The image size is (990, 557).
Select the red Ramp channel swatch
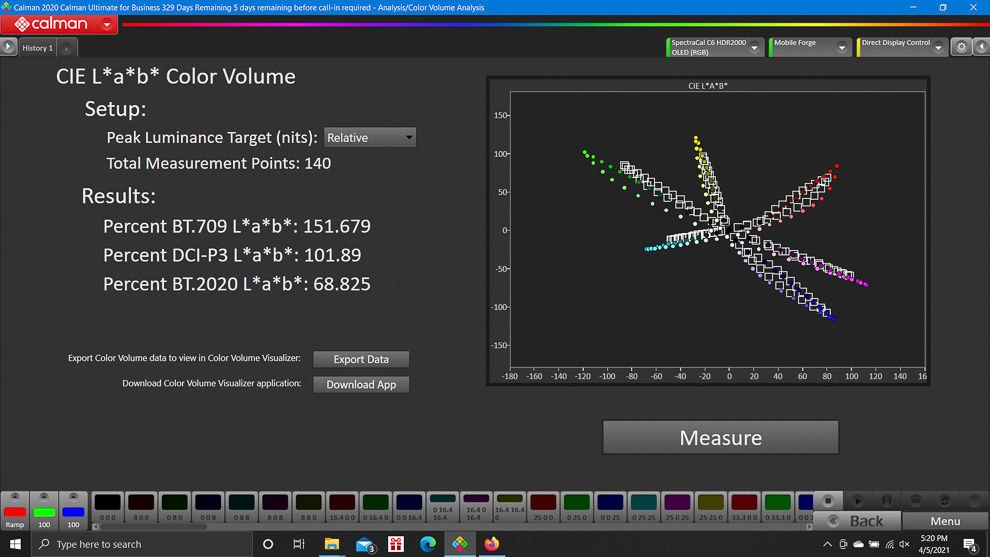pyautogui.click(x=15, y=512)
